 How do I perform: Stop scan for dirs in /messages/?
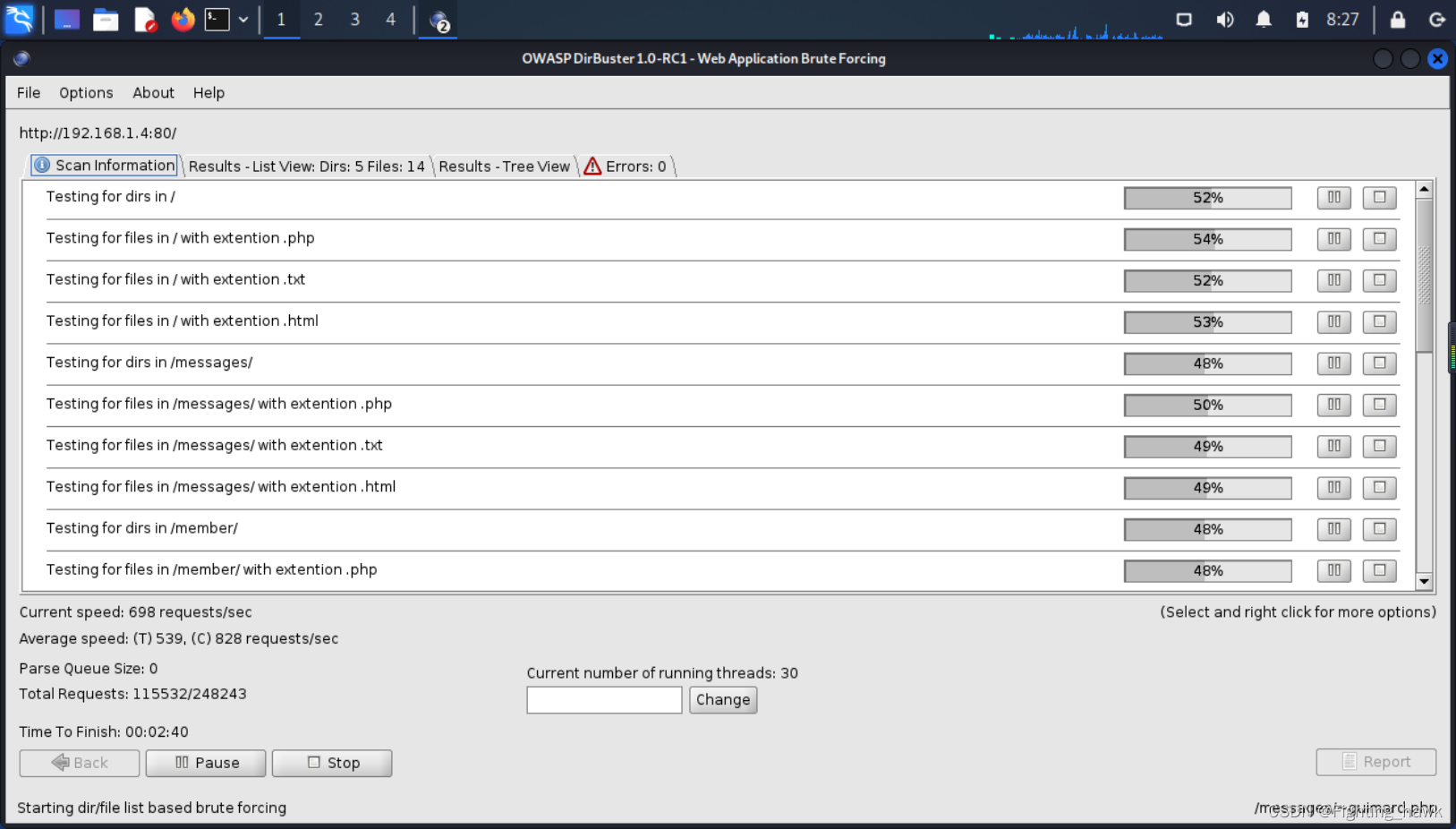[1379, 363]
